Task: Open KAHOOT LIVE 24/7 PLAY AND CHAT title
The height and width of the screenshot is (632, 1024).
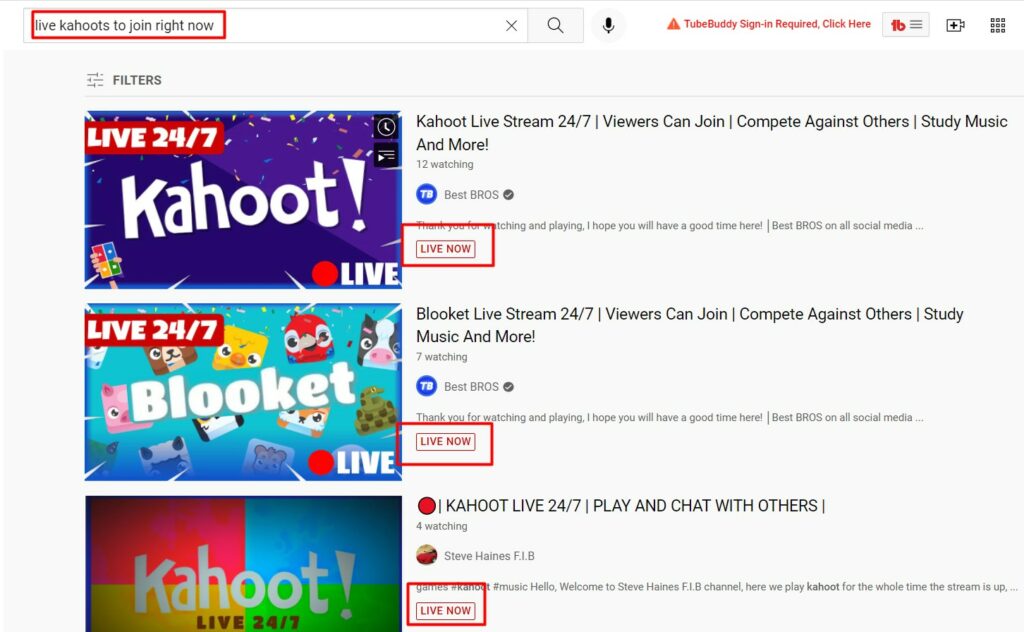Action: pos(620,506)
